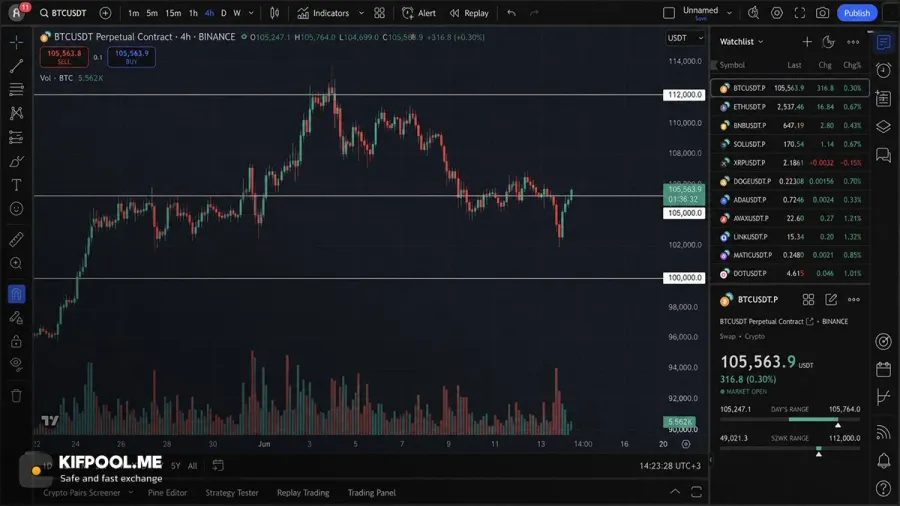Screen dimensions: 900x506
Task: Hide all drawings with eye icon
Action: tap(16, 364)
